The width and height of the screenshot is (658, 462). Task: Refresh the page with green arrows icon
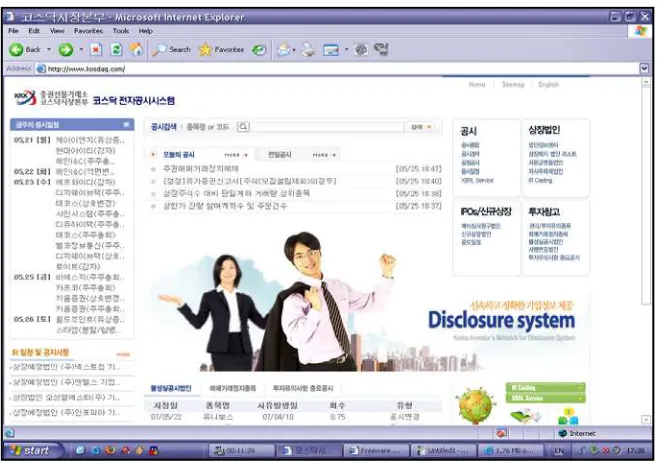point(116,50)
